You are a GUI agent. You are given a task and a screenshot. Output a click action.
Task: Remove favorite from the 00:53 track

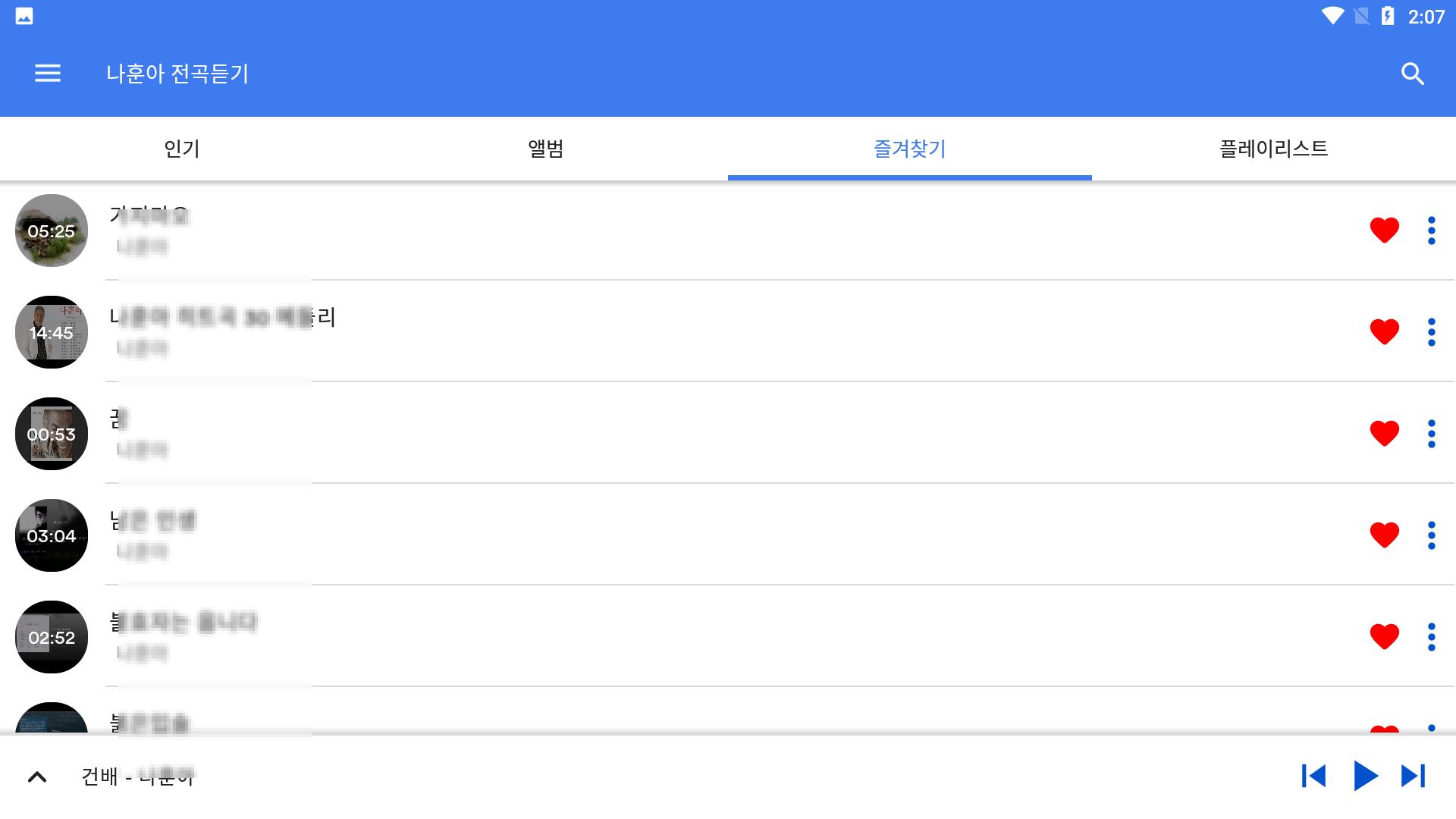click(x=1384, y=433)
